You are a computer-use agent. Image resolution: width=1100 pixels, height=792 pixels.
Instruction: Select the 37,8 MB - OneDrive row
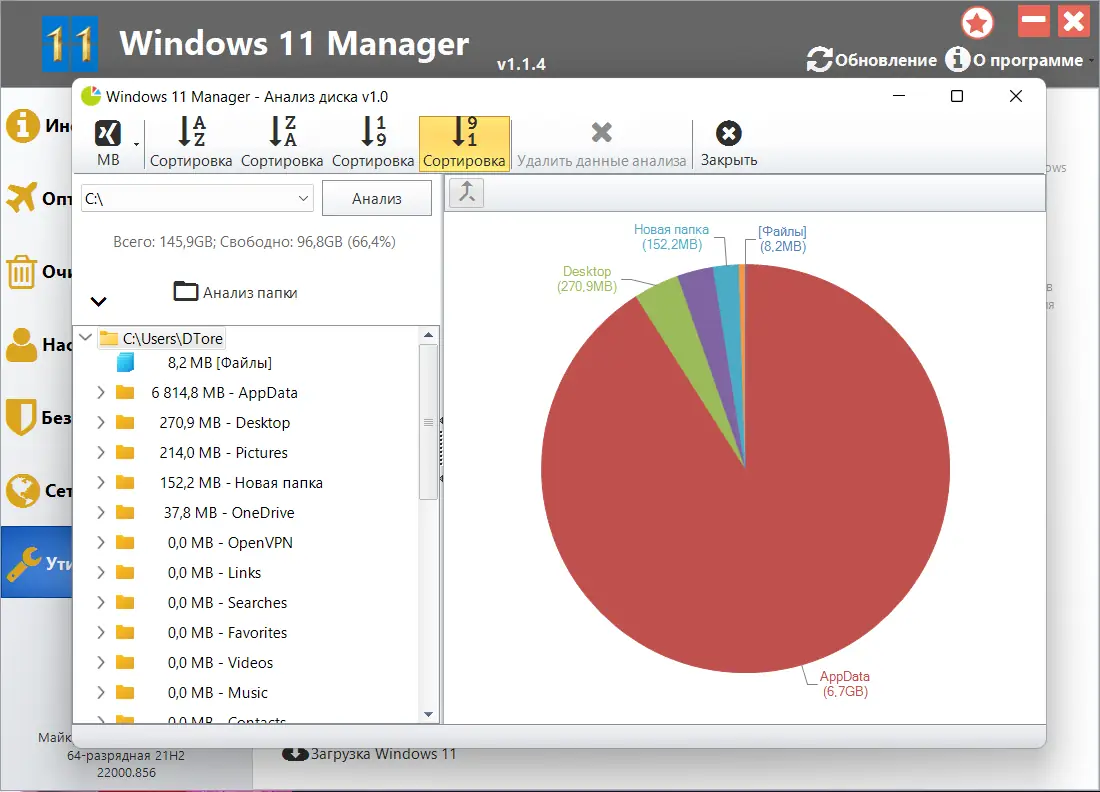point(229,513)
